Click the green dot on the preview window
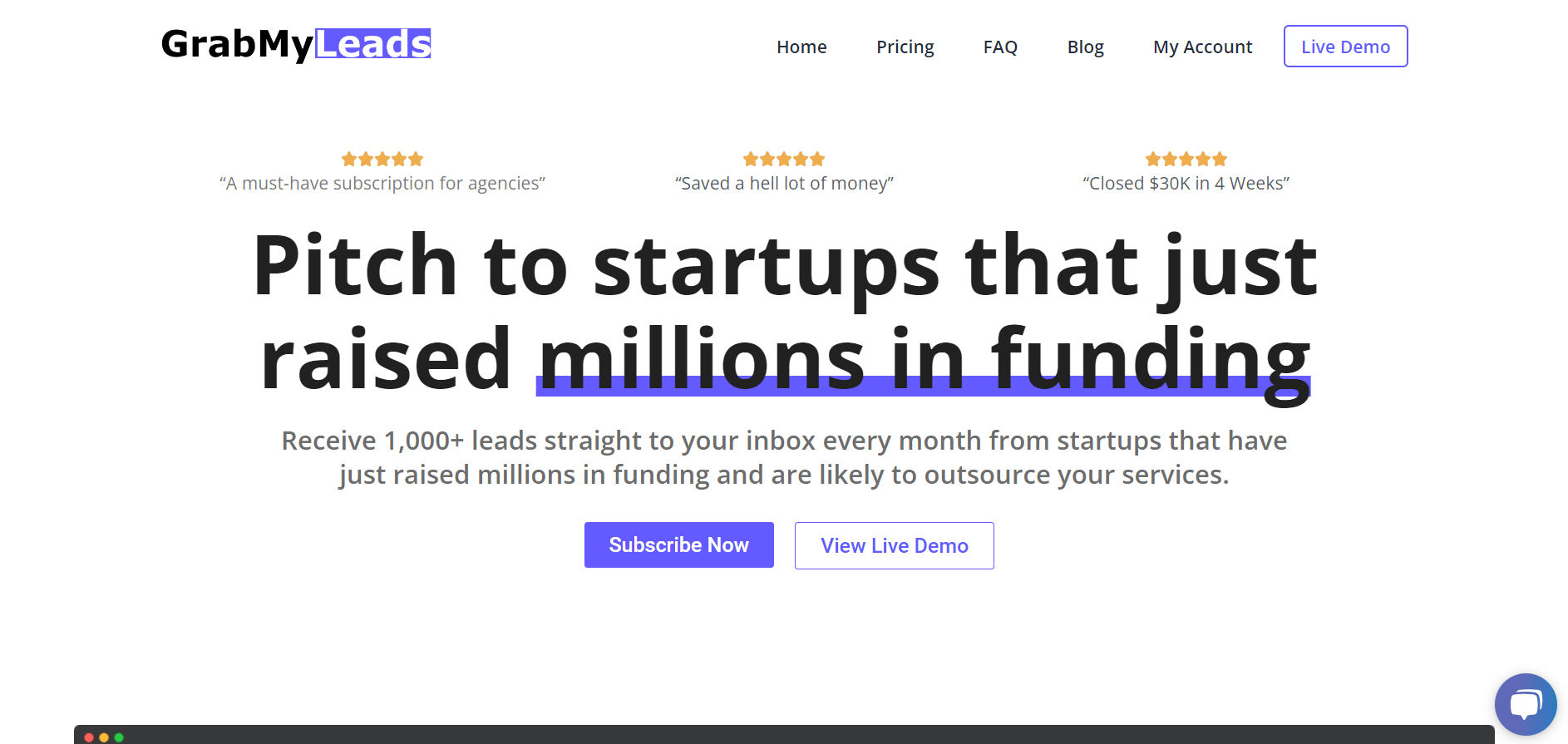Viewport: 1568px width, 744px height. click(119, 737)
